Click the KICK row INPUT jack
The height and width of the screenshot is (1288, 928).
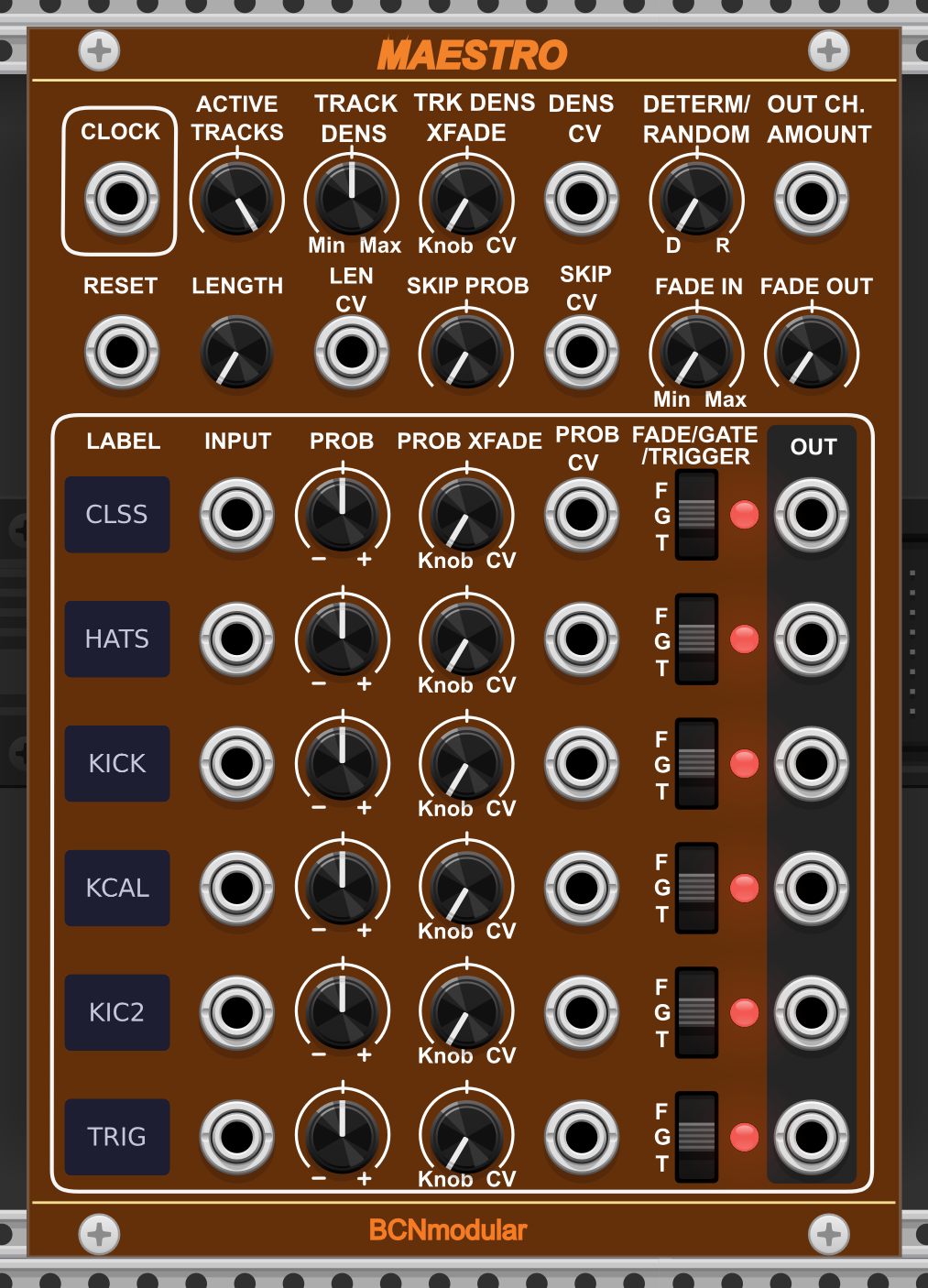point(237,764)
